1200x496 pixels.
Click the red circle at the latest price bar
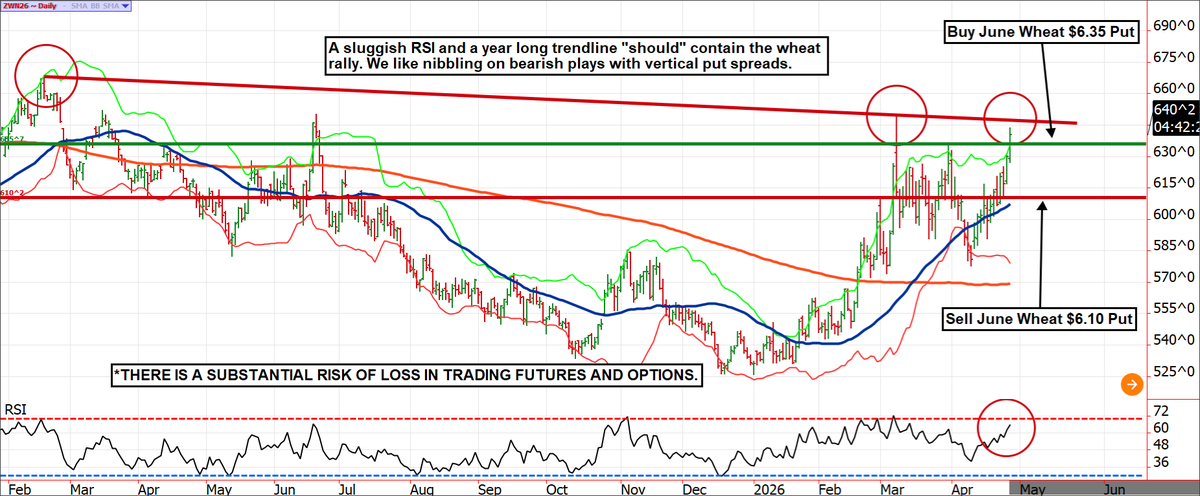click(1012, 118)
